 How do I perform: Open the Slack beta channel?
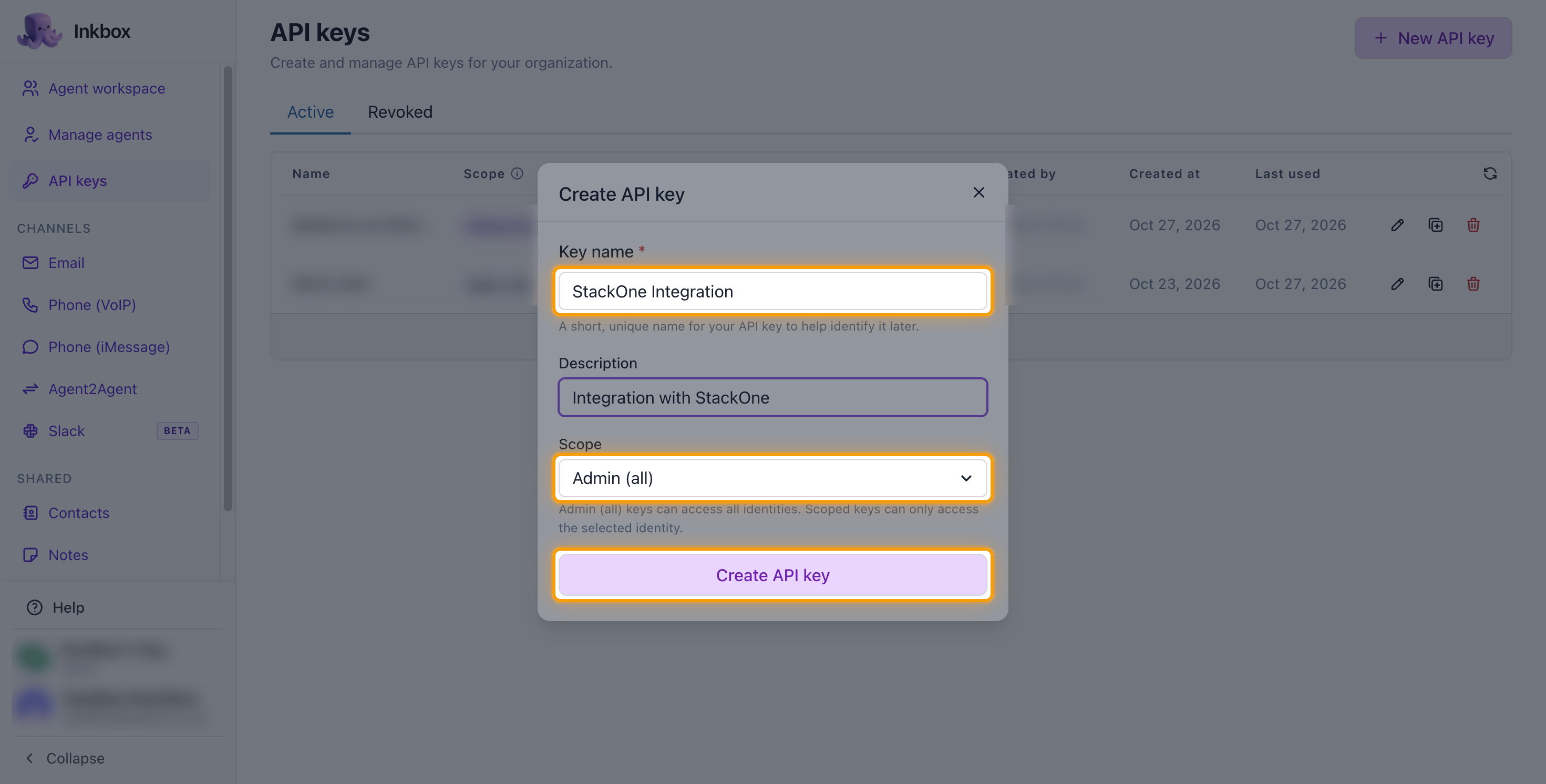point(110,431)
